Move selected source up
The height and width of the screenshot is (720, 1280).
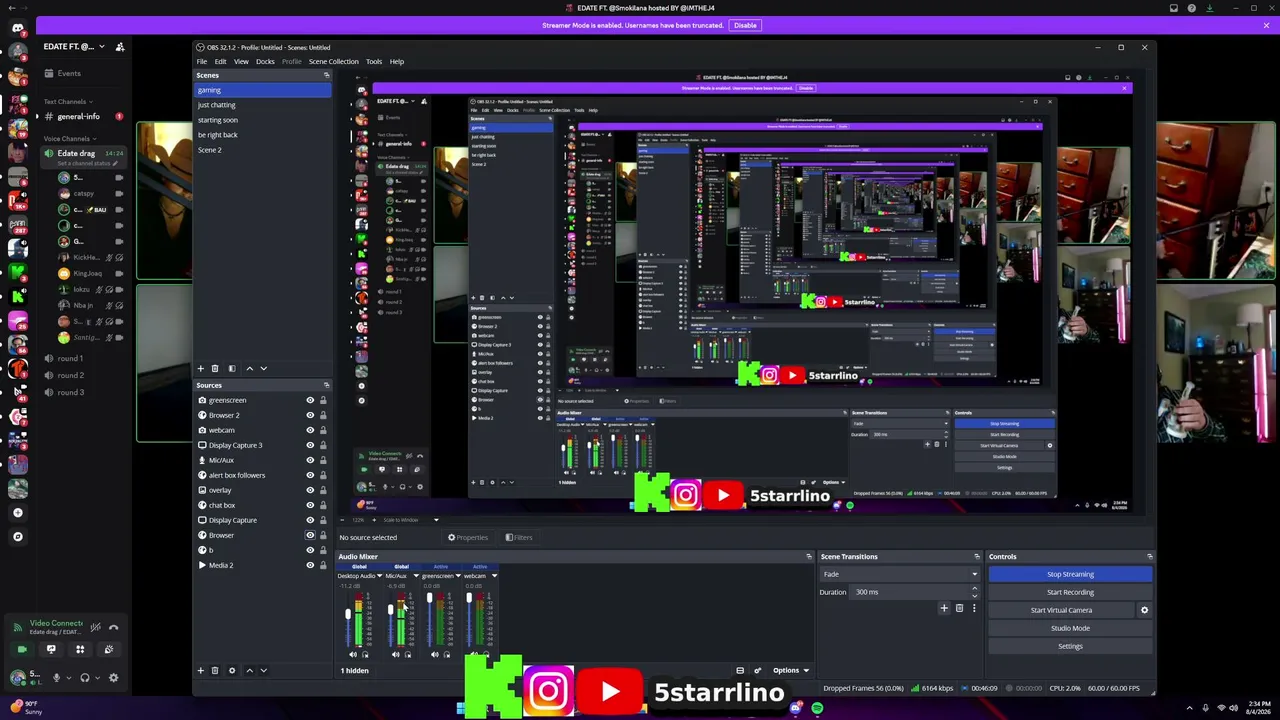click(x=249, y=671)
